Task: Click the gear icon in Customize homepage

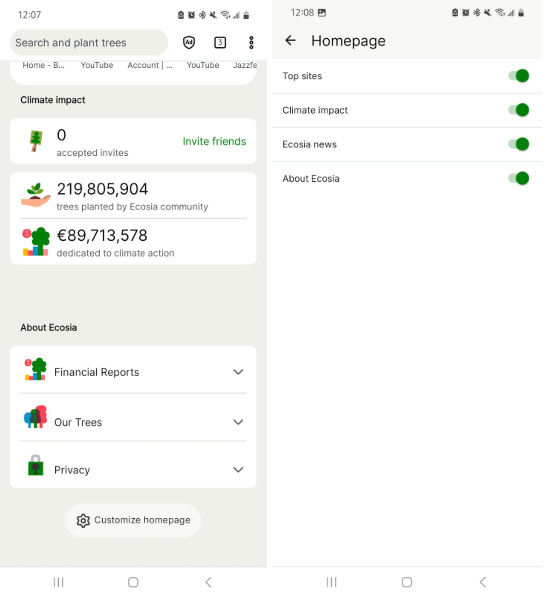Action: (83, 521)
